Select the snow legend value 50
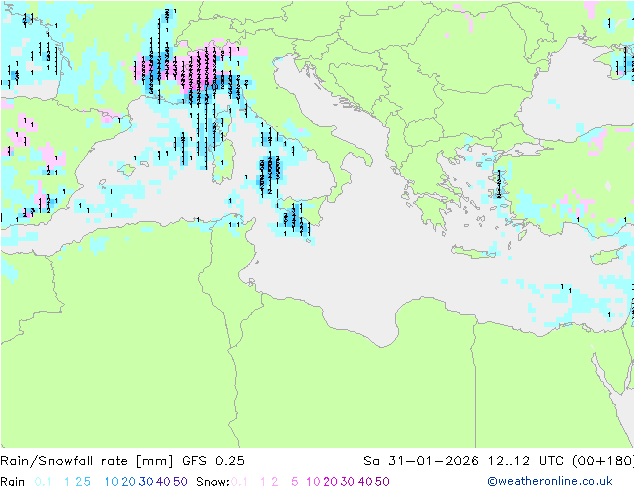The height and width of the screenshot is (490, 634). point(382,482)
